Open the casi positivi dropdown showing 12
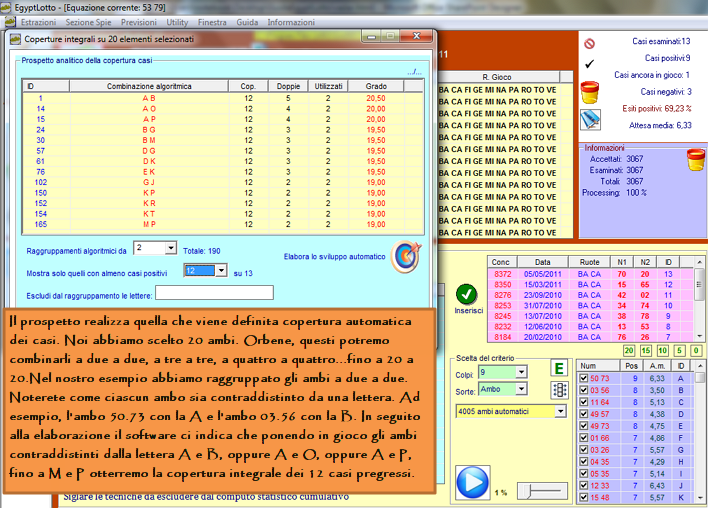The height and width of the screenshot is (508, 708). coord(221,270)
